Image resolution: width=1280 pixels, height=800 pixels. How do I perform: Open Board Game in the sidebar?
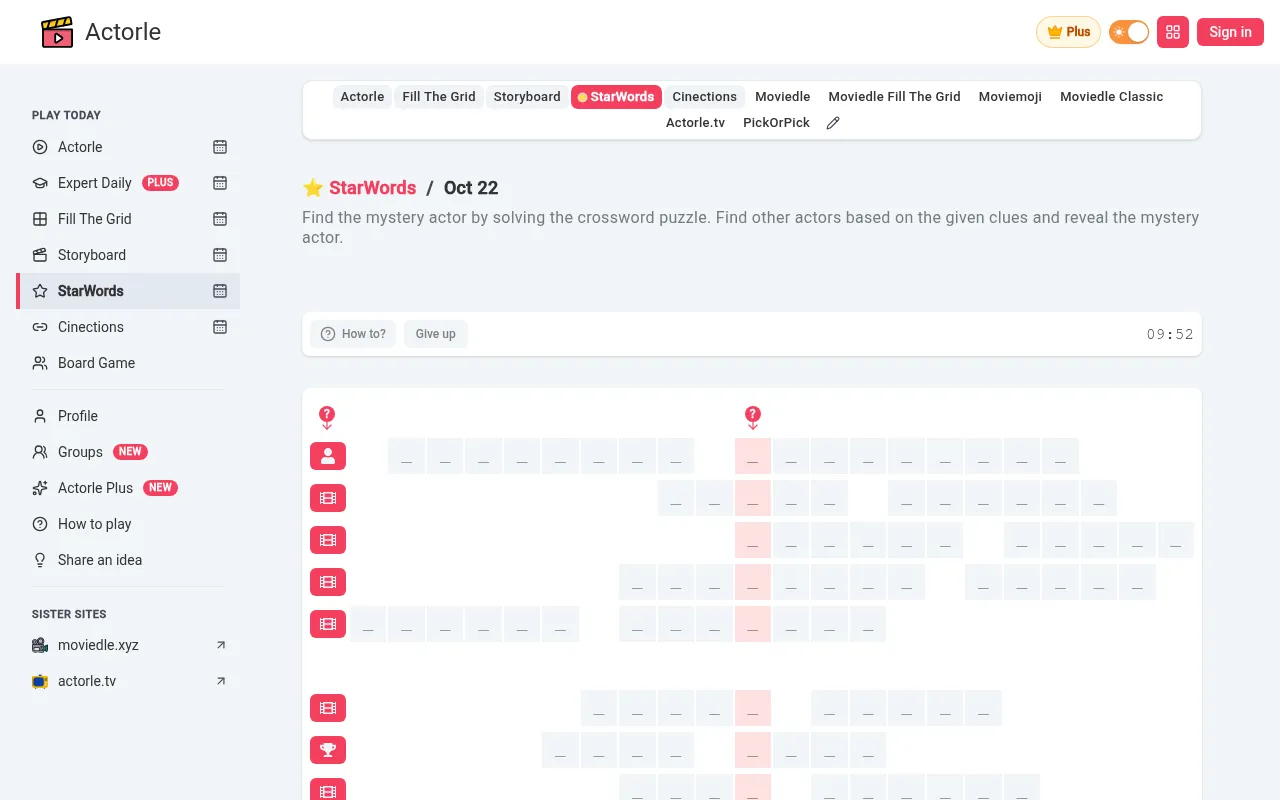point(128,363)
